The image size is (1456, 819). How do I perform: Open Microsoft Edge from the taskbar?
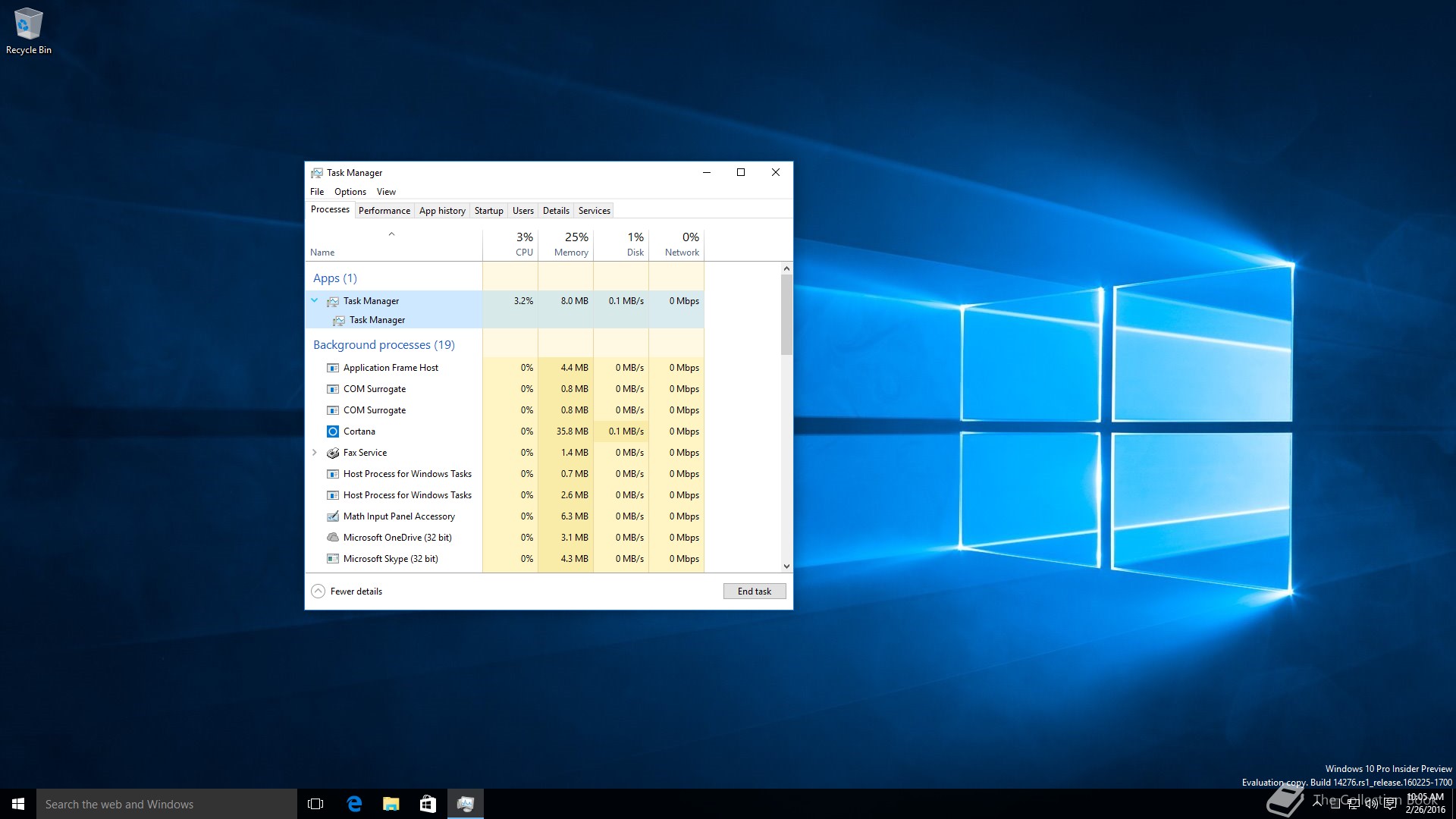[x=354, y=804]
